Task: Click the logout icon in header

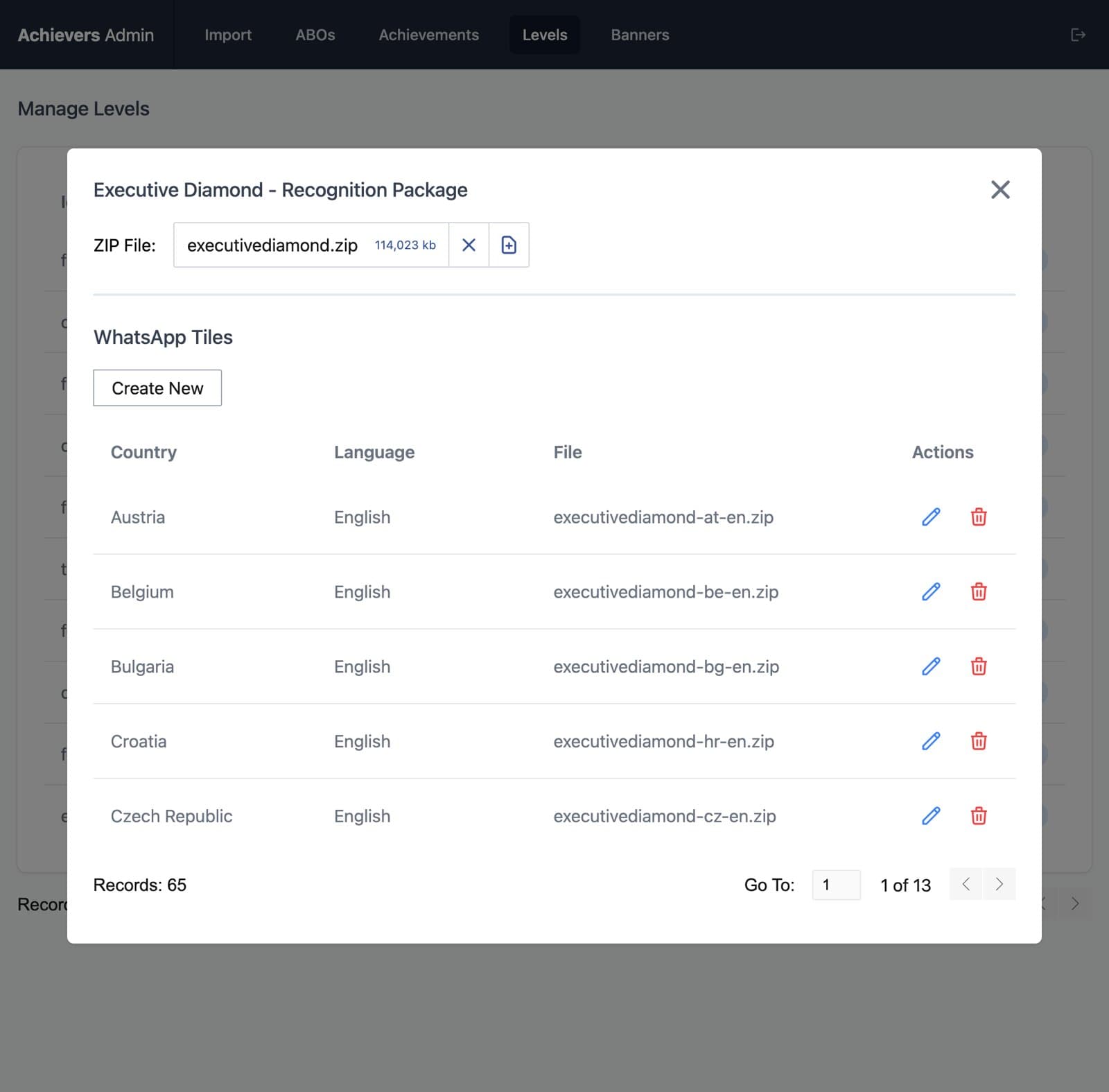Action: pyautogui.click(x=1078, y=35)
